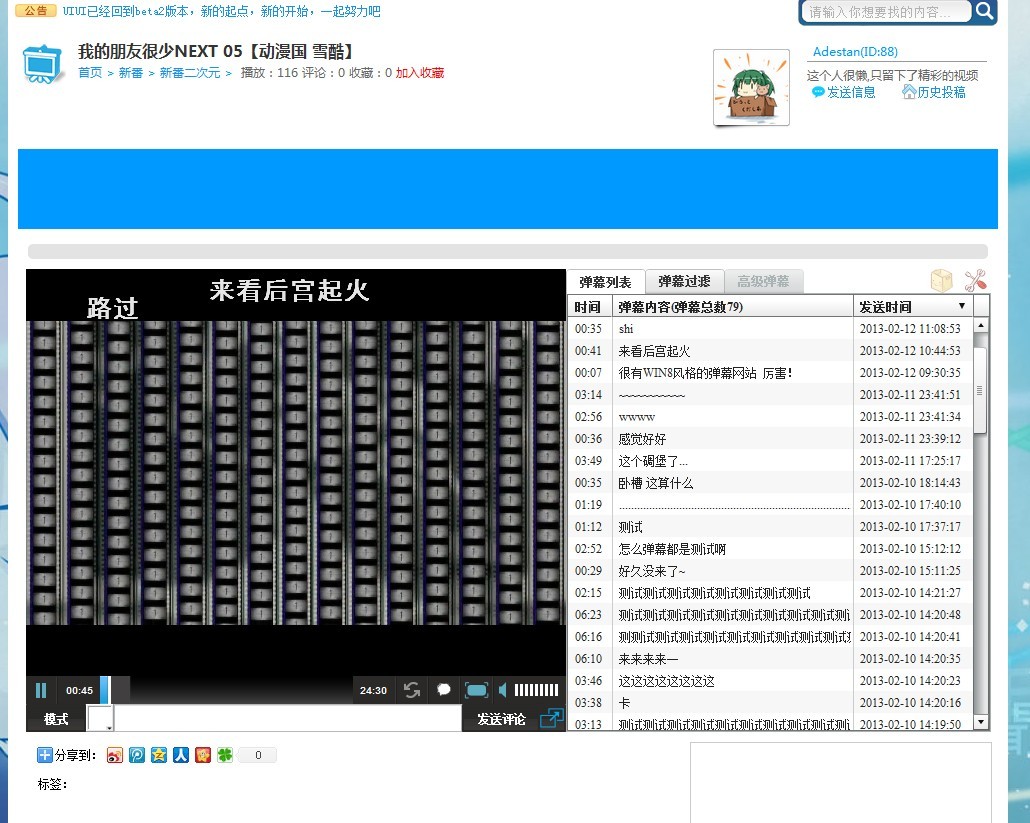Open the pop-out player window icon

551,719
